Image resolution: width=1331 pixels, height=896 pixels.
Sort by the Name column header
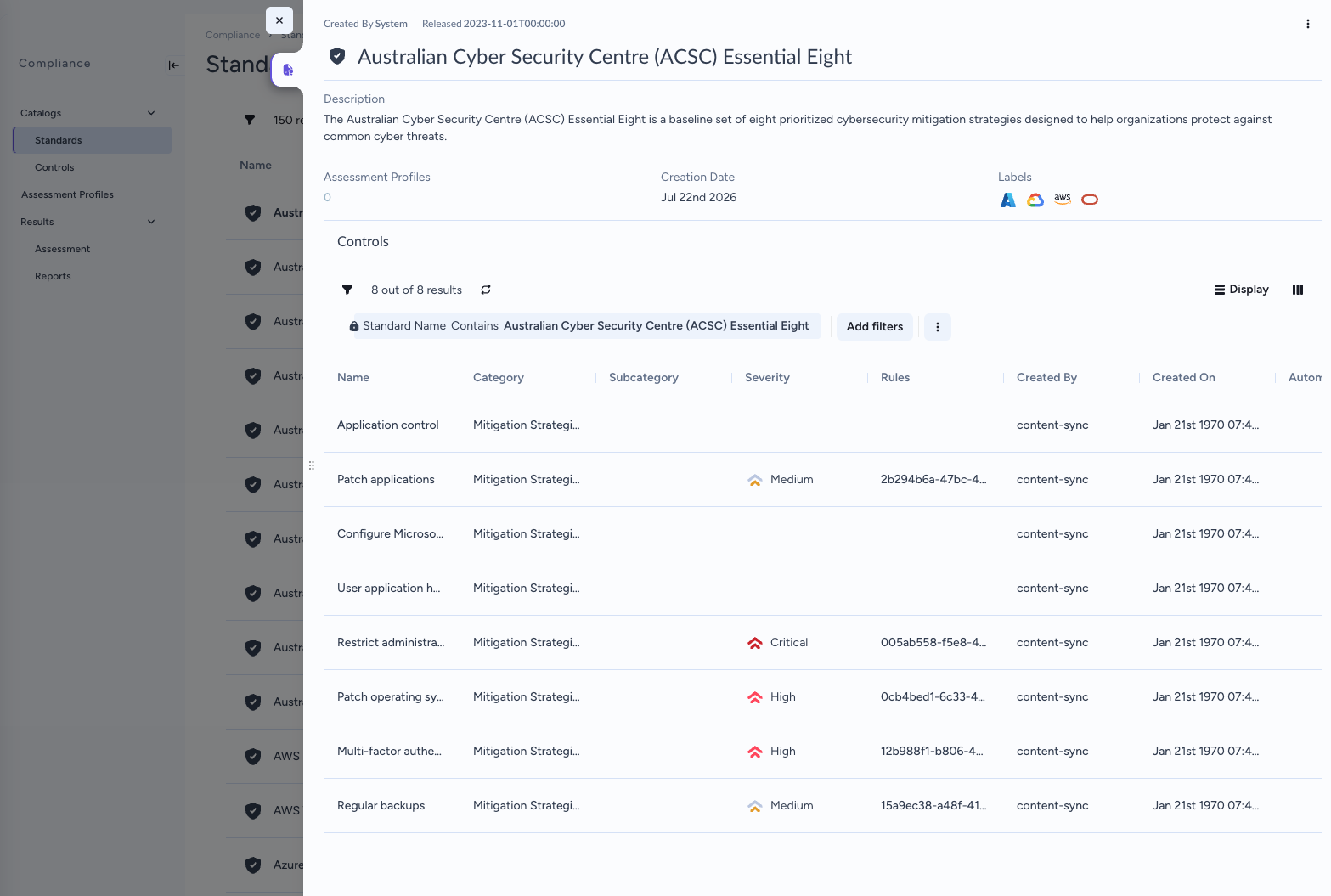click(x=353, y=378)
